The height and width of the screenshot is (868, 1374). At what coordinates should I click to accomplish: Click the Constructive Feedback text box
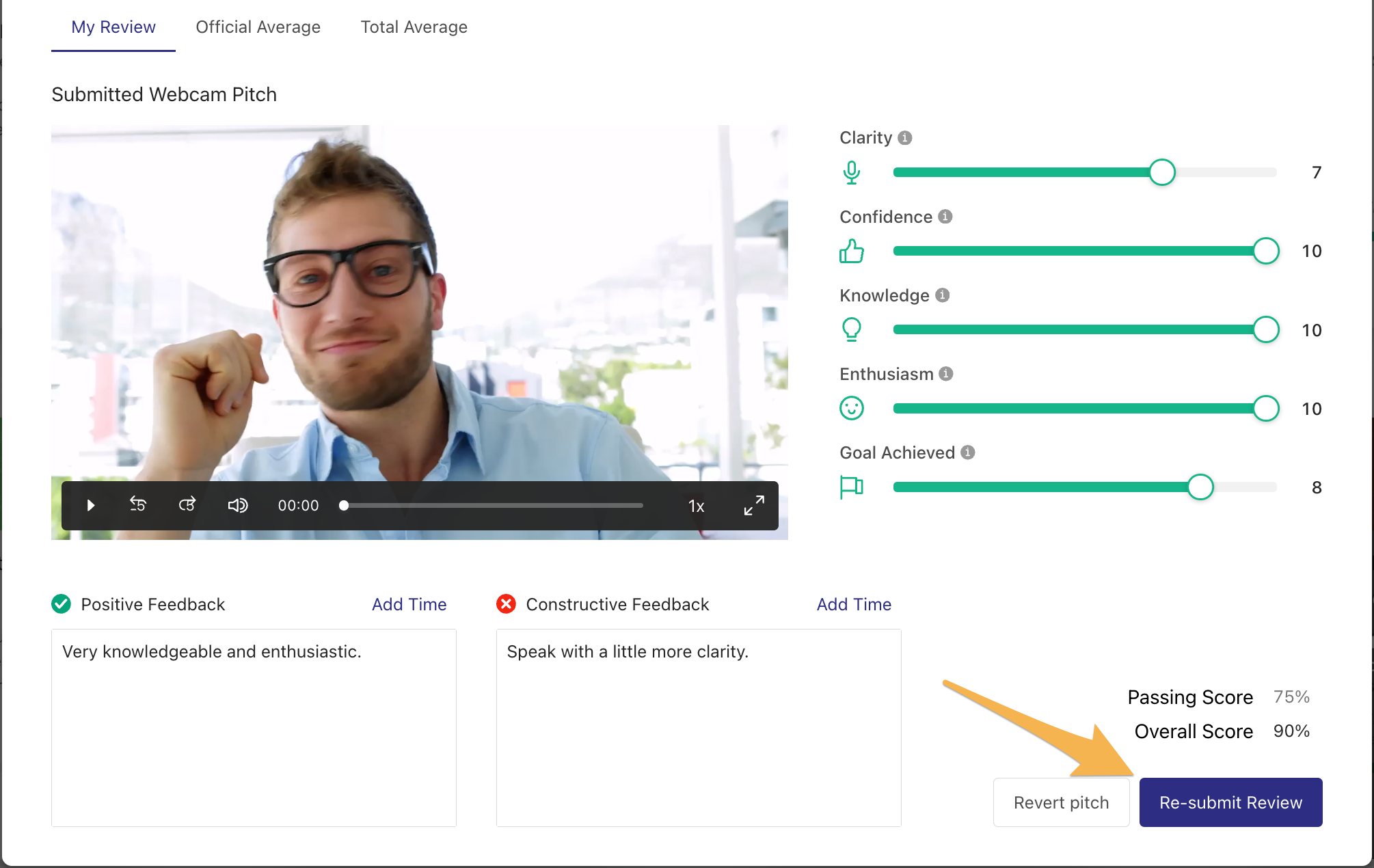(699, 728)
